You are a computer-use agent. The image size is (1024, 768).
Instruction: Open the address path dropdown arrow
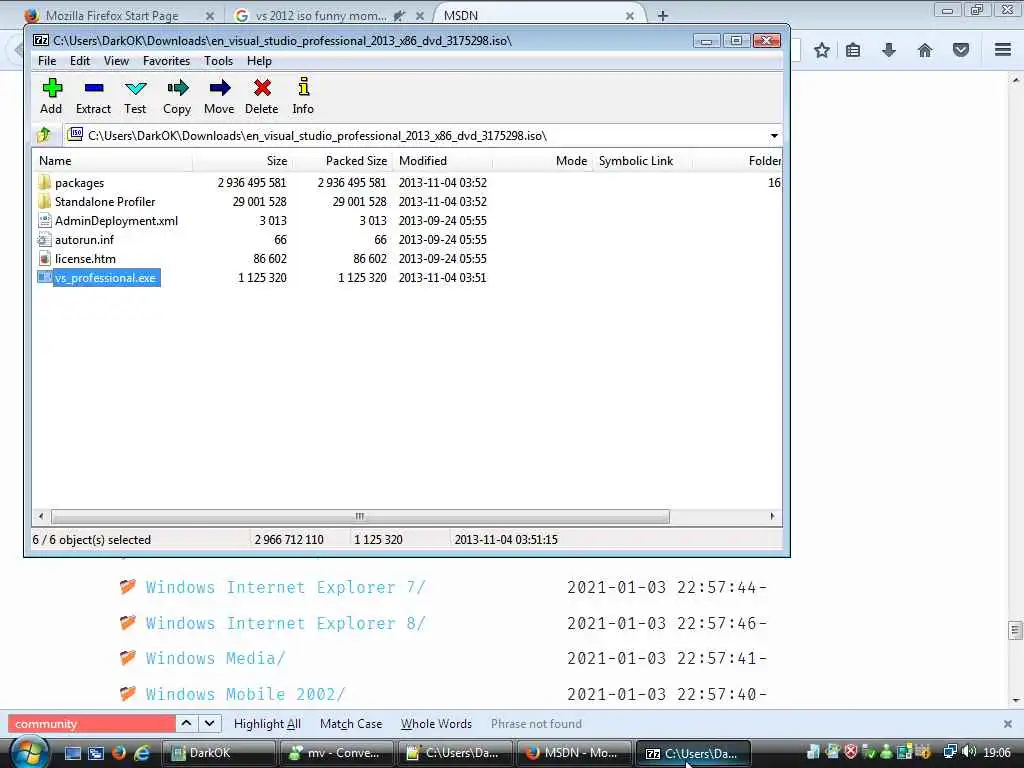774,136
